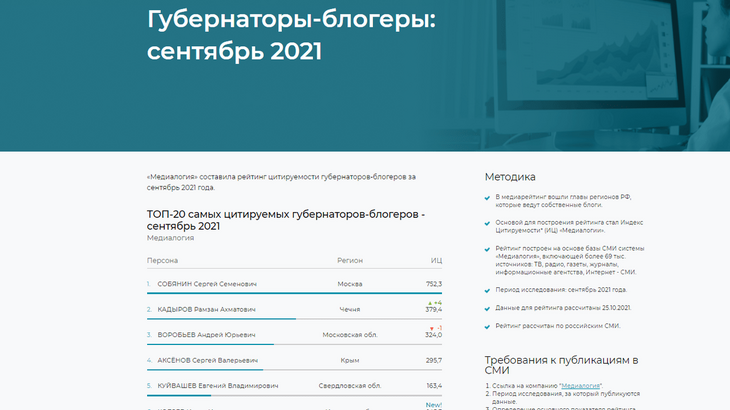Image resolution: width=730 pixels, height=410 pixels.
Task: Click the checkmark beside "Рейтинг построен на основе"
Action: [x=488, y=248]
